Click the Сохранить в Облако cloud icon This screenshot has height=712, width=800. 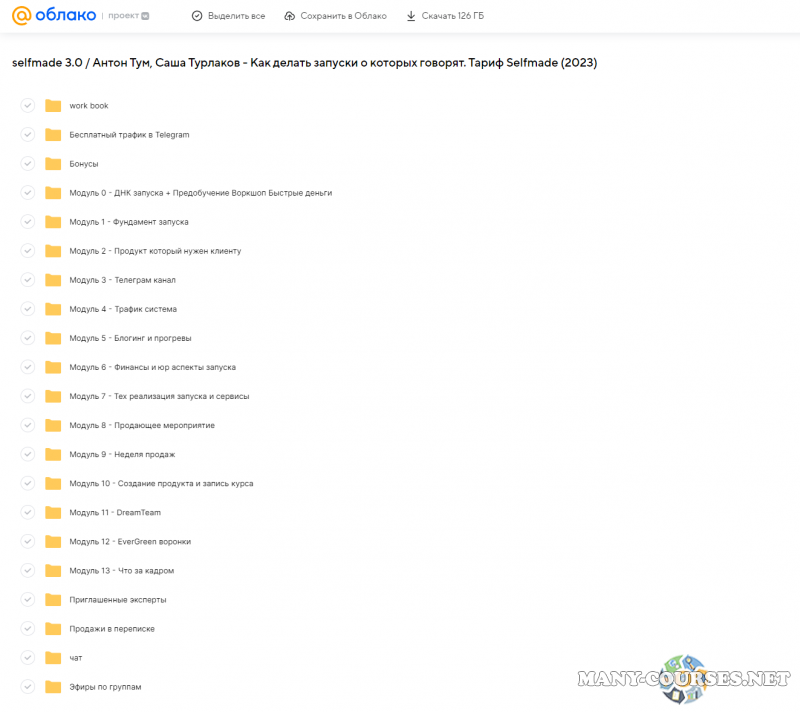pos(290,17)
